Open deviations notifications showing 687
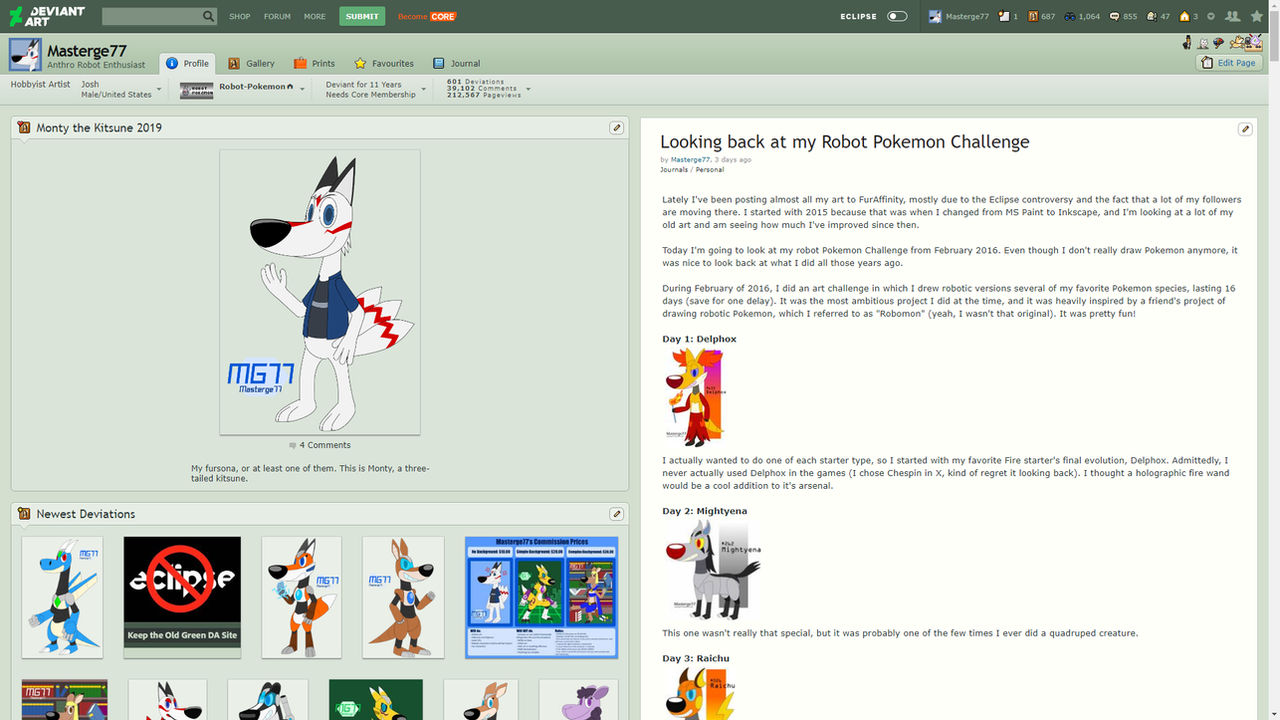This screenshot has width=1280, height=720. (x=1041, y=16)
